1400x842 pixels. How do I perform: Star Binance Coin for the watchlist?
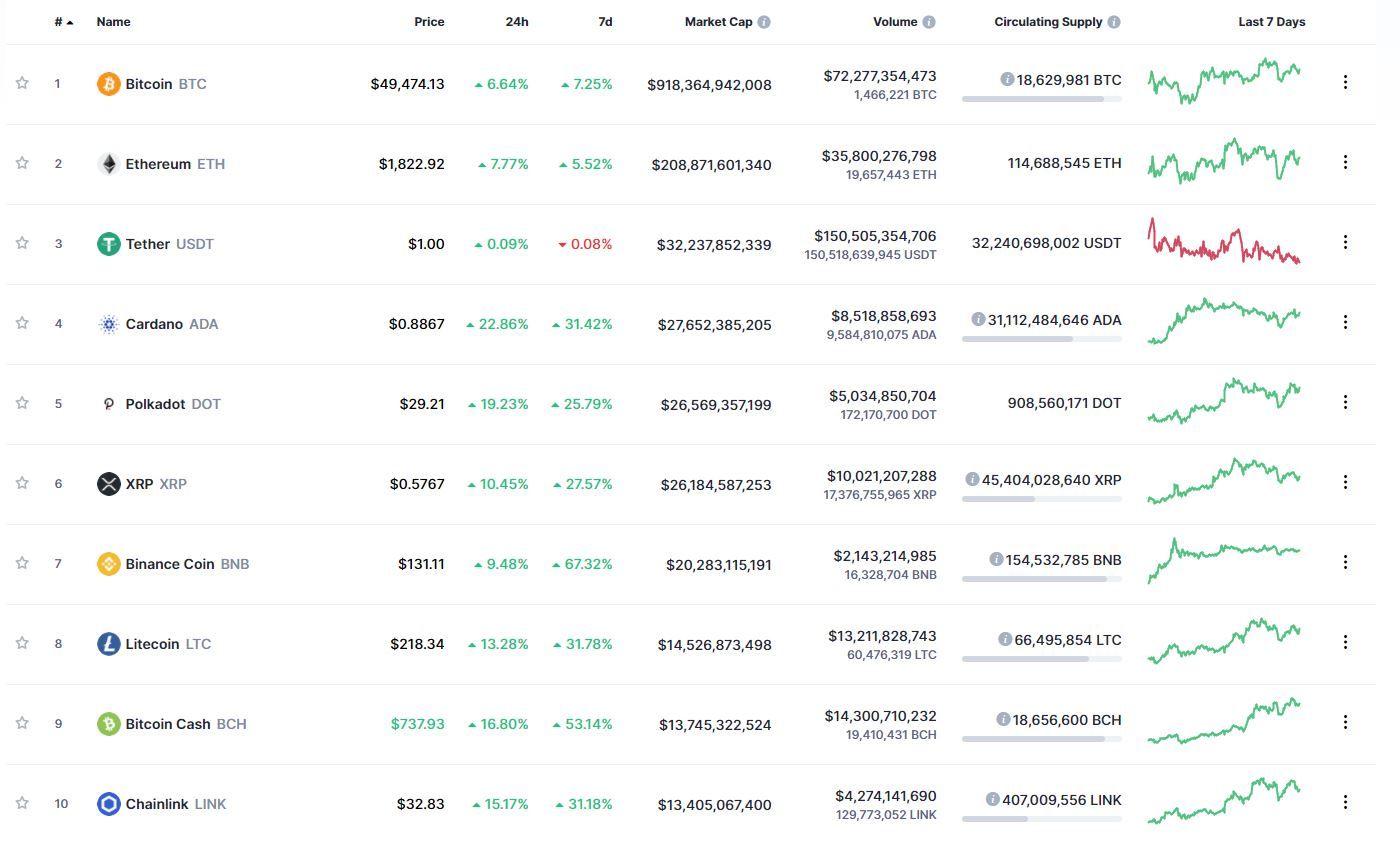[22, 563]
